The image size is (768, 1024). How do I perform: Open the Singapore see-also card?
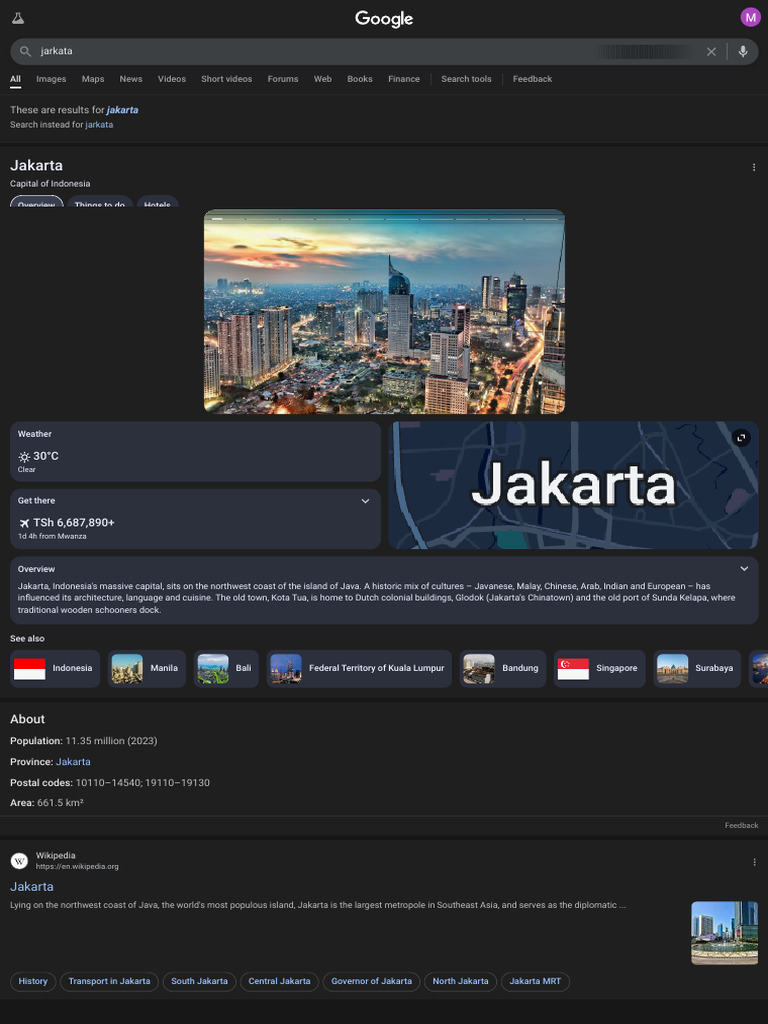[598, 668]
